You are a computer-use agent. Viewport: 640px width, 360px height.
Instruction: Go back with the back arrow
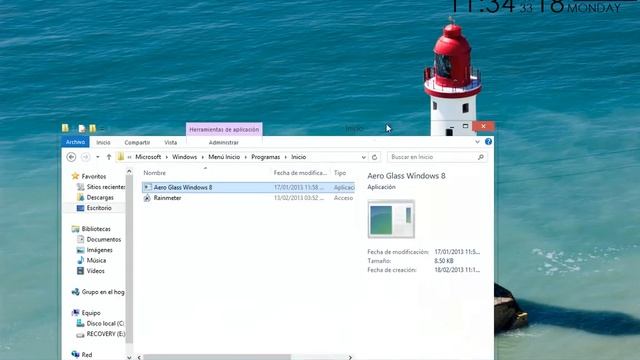71,157
